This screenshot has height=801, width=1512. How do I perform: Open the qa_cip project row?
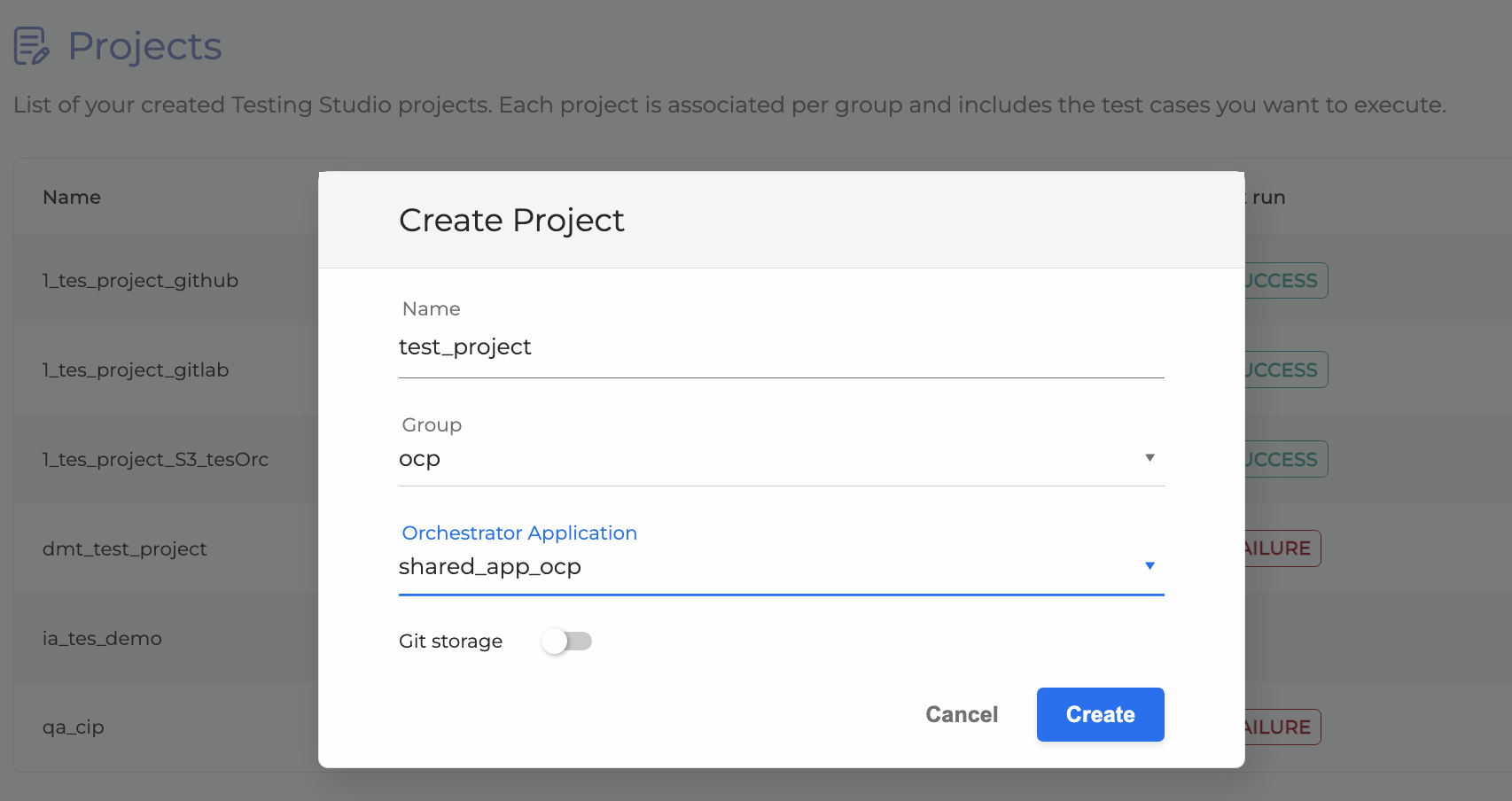coord(74,727)
